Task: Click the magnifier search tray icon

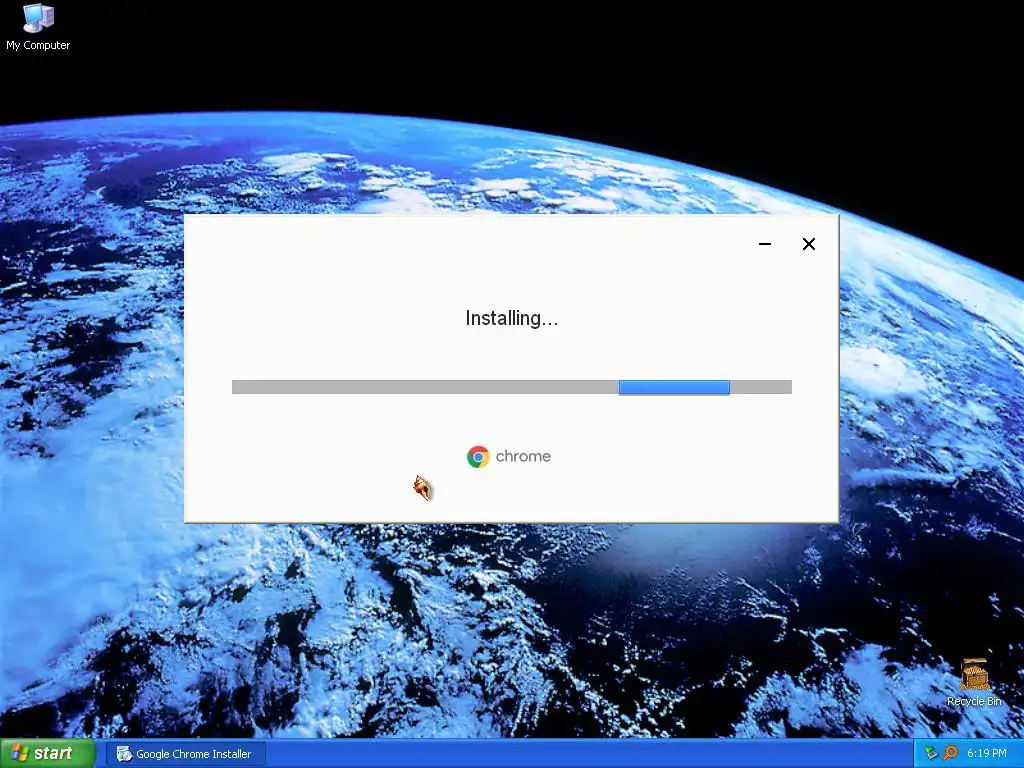Action: [x=950, y=754]
